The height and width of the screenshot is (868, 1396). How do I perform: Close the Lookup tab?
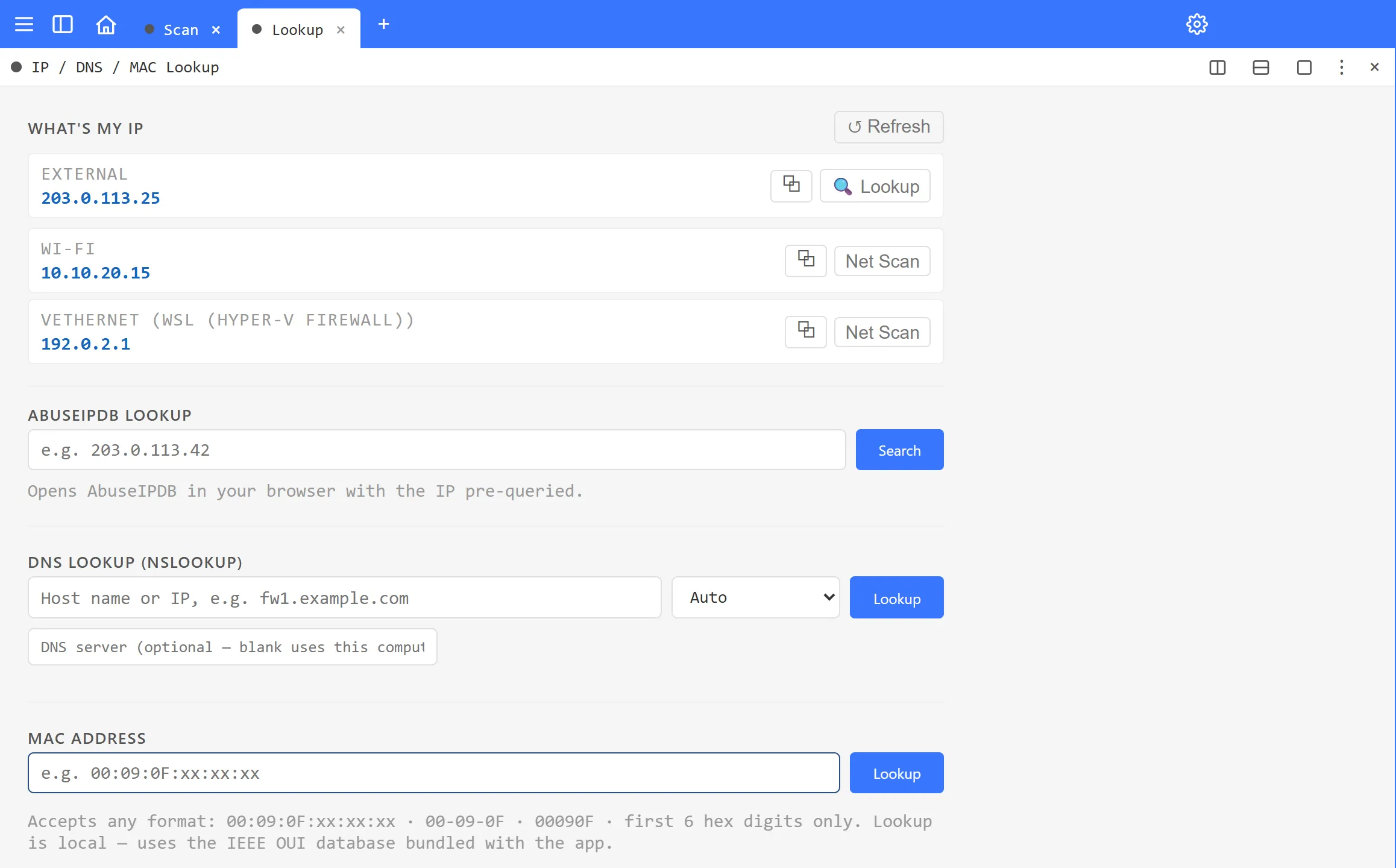click(x=341, y=30)
